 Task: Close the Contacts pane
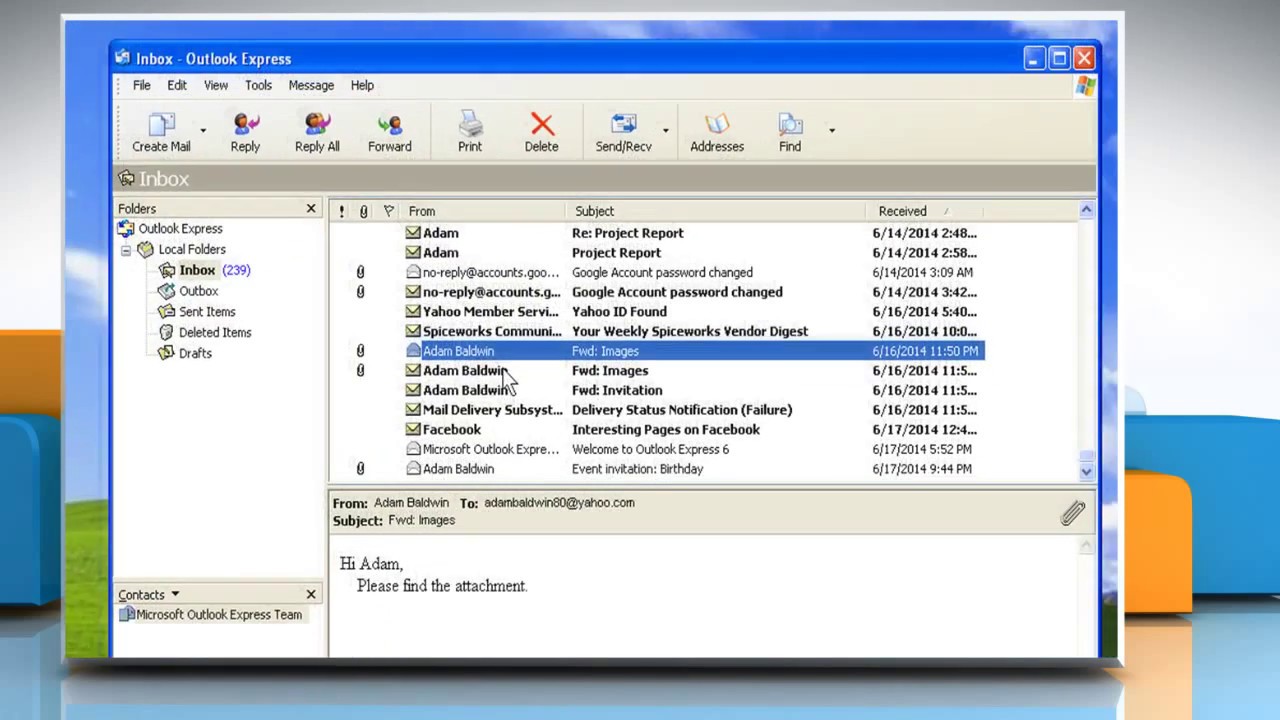click(x=311, y=594)
